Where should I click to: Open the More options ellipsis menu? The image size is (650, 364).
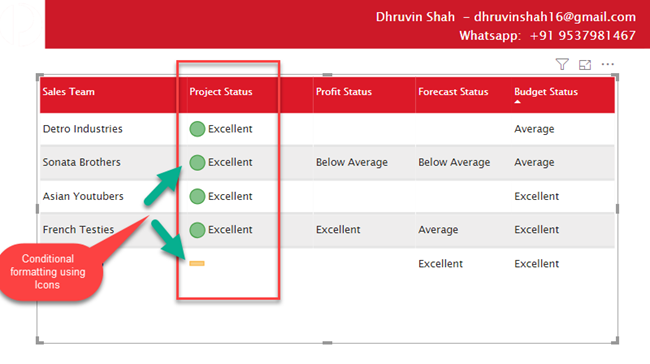pos(608,64)
